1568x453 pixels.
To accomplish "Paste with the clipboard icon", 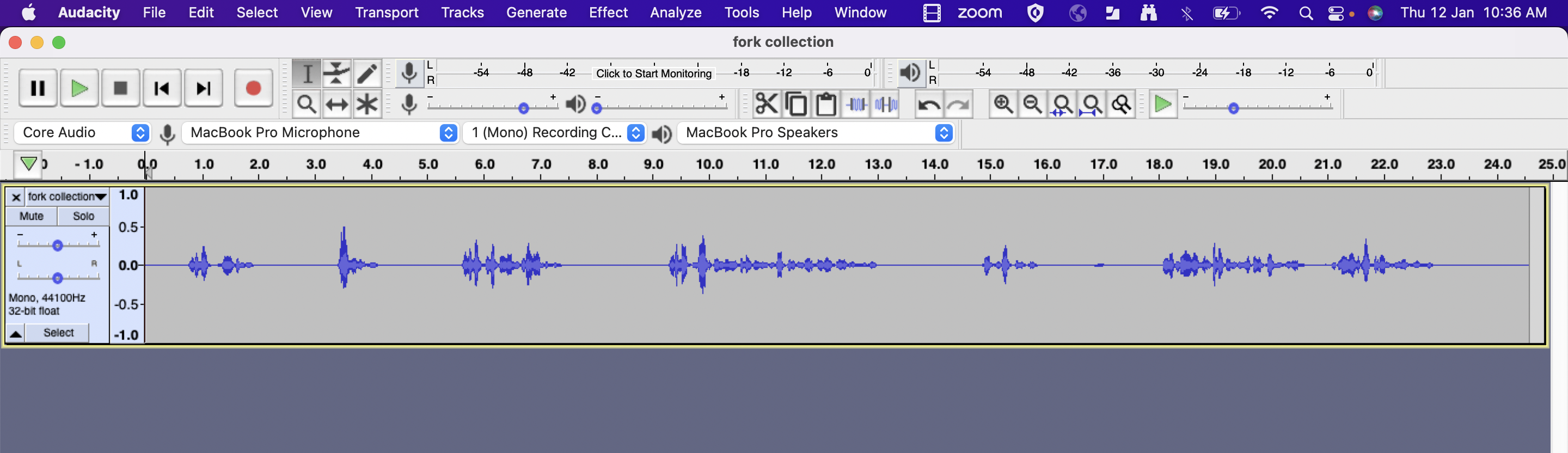I will 826,104.
